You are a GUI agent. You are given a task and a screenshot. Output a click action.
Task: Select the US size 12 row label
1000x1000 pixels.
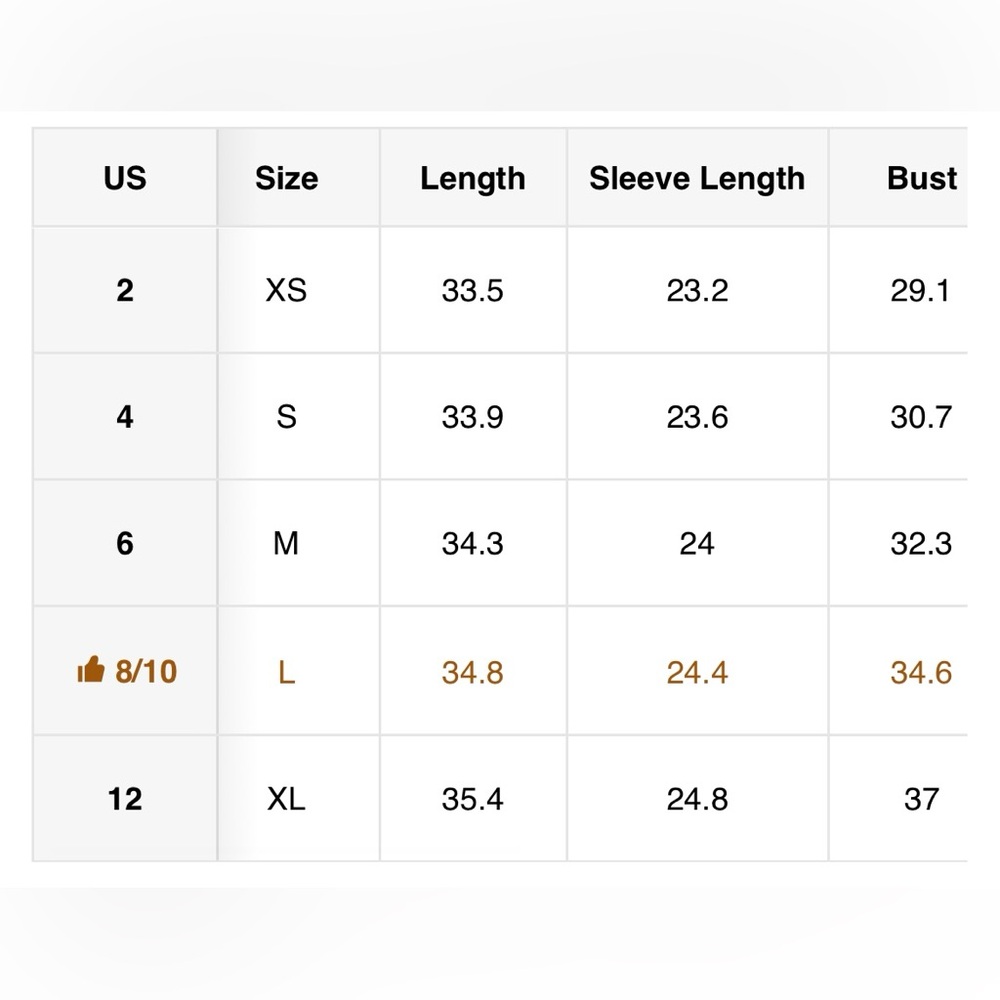(x=125, y=799)
